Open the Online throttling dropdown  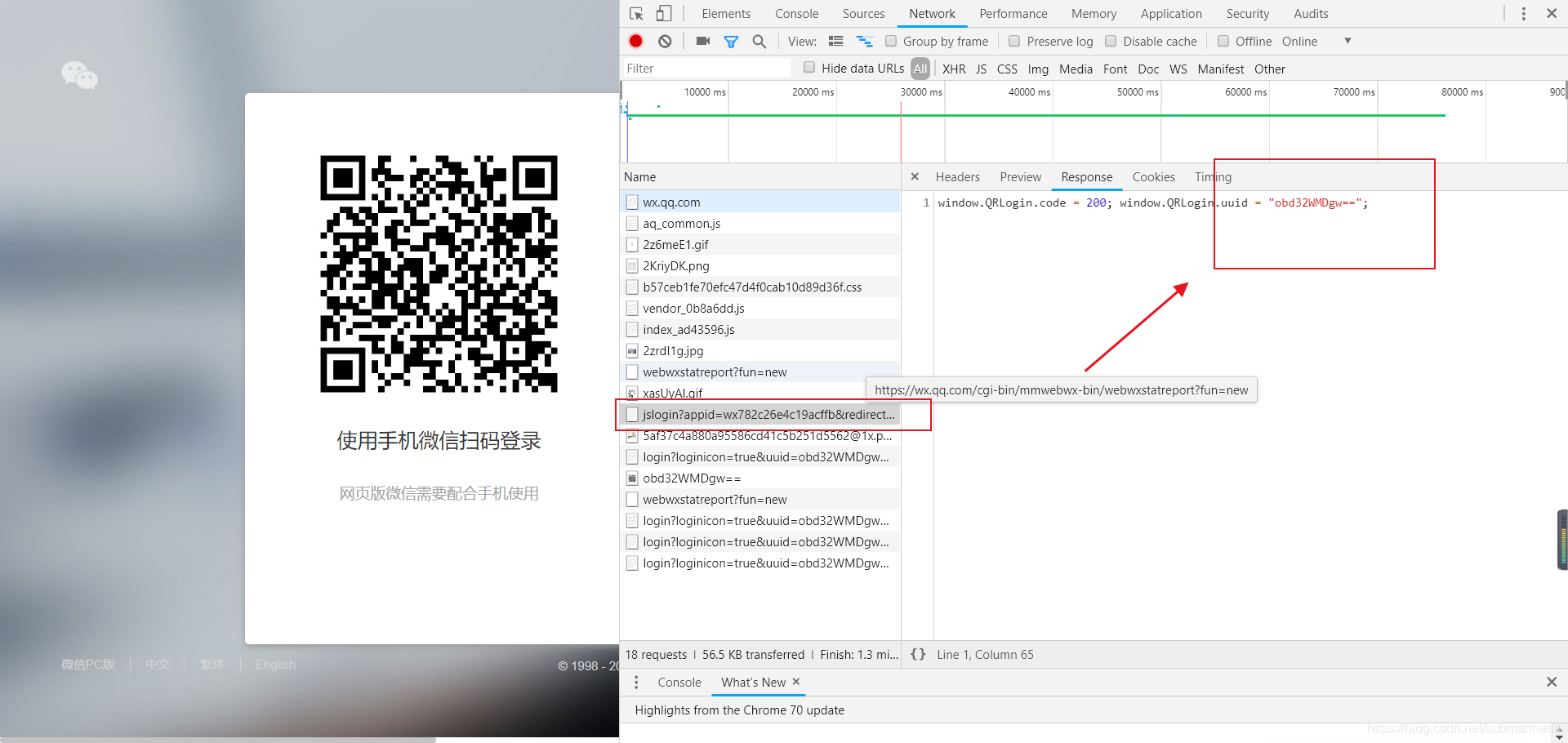[x=1316, y=41]
